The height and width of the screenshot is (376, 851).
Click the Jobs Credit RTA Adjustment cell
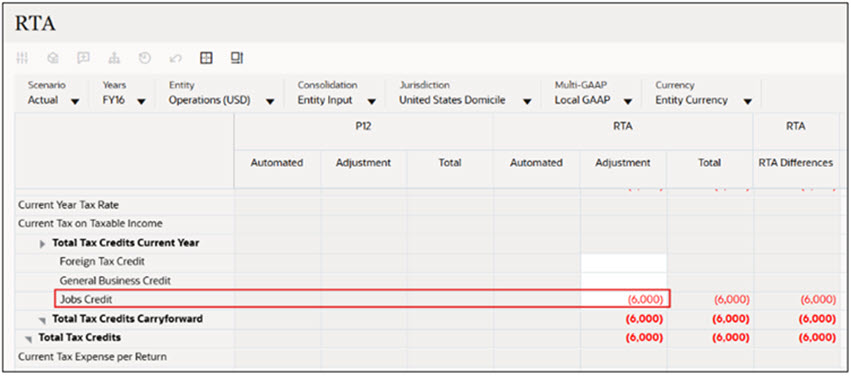tap(623, 299)
